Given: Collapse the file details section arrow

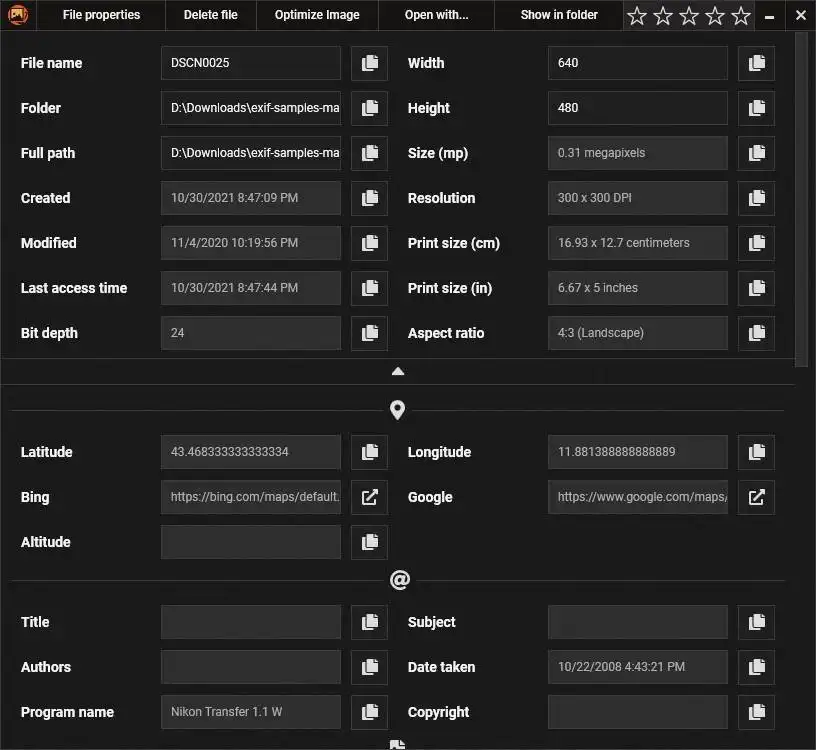Looking at the screenshot, I should click(398, 371).
